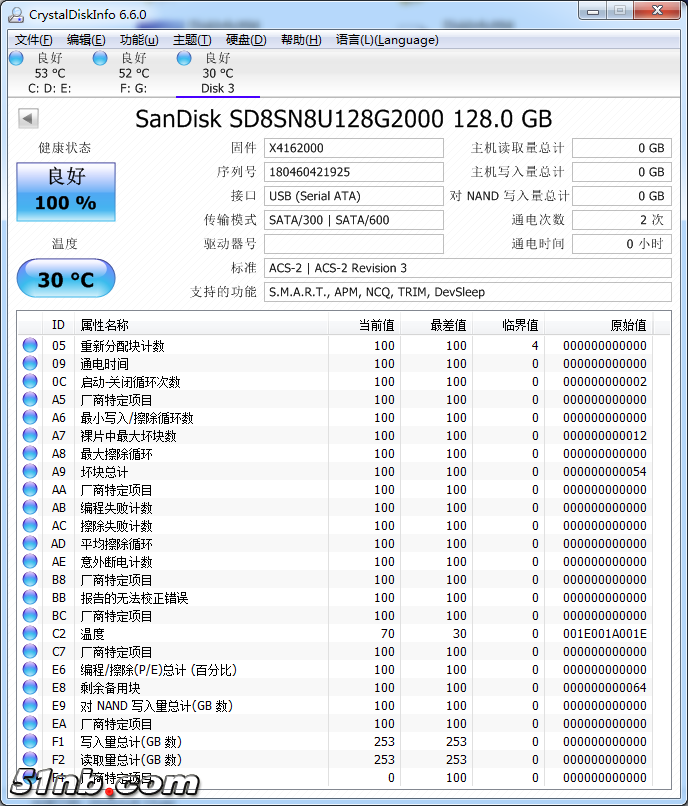Click the CrystalDiskInfo title bar app icon

click(x=16, y=13)
